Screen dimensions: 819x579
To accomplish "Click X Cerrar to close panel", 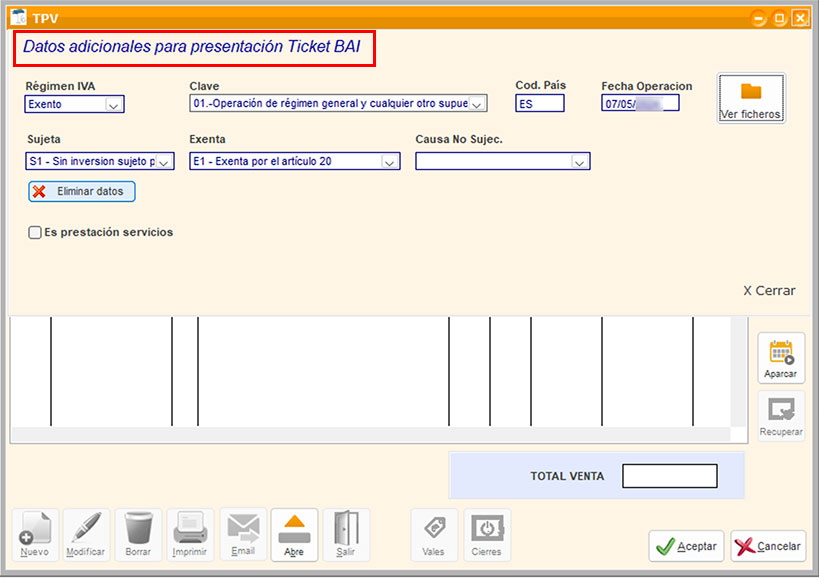I will tap(769, 291).
